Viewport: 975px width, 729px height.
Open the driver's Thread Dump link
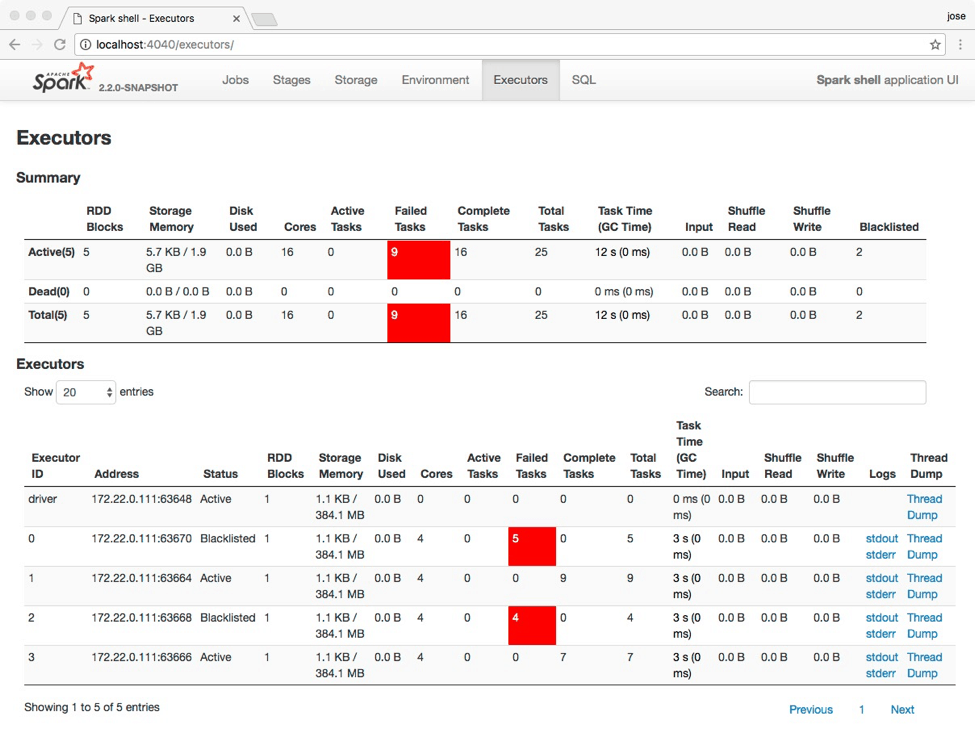924,507
